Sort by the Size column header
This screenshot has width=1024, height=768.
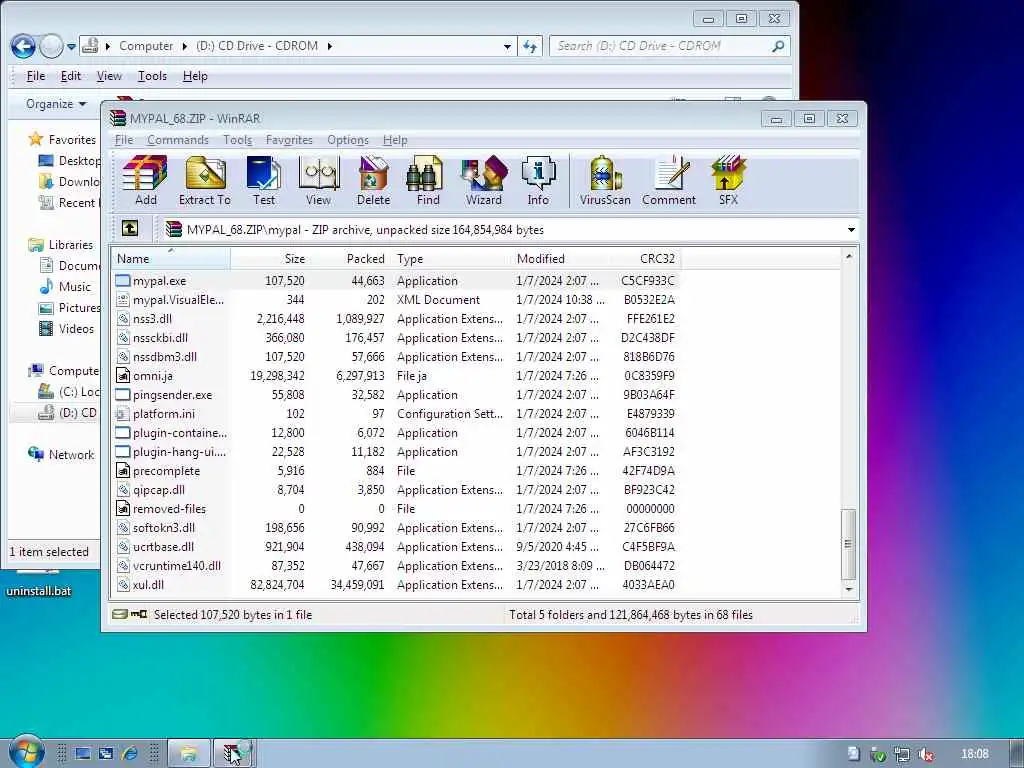[270, 259]
